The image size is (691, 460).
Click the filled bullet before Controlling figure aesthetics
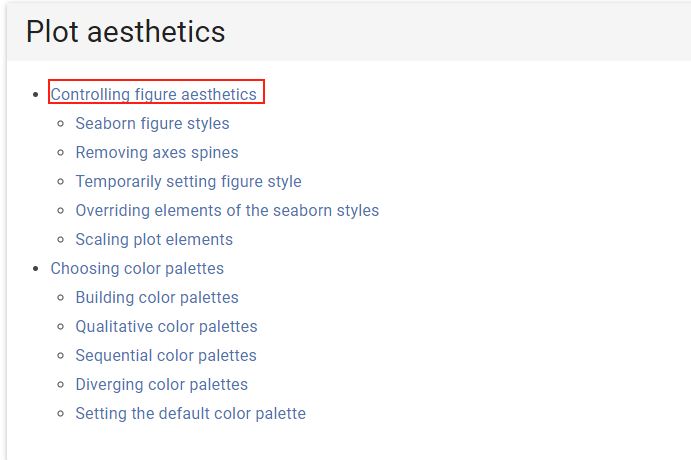pos(36,95)
